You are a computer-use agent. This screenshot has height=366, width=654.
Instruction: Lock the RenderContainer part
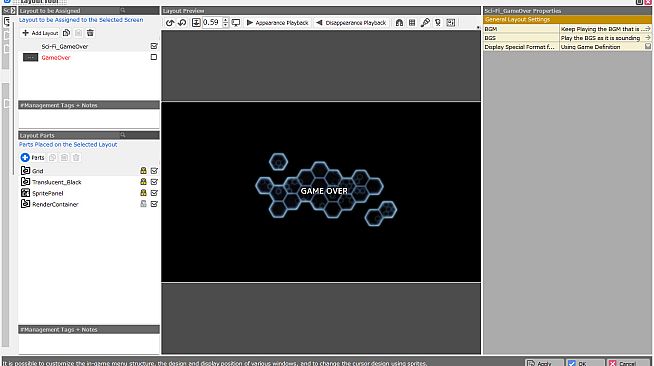pos(143,204)
